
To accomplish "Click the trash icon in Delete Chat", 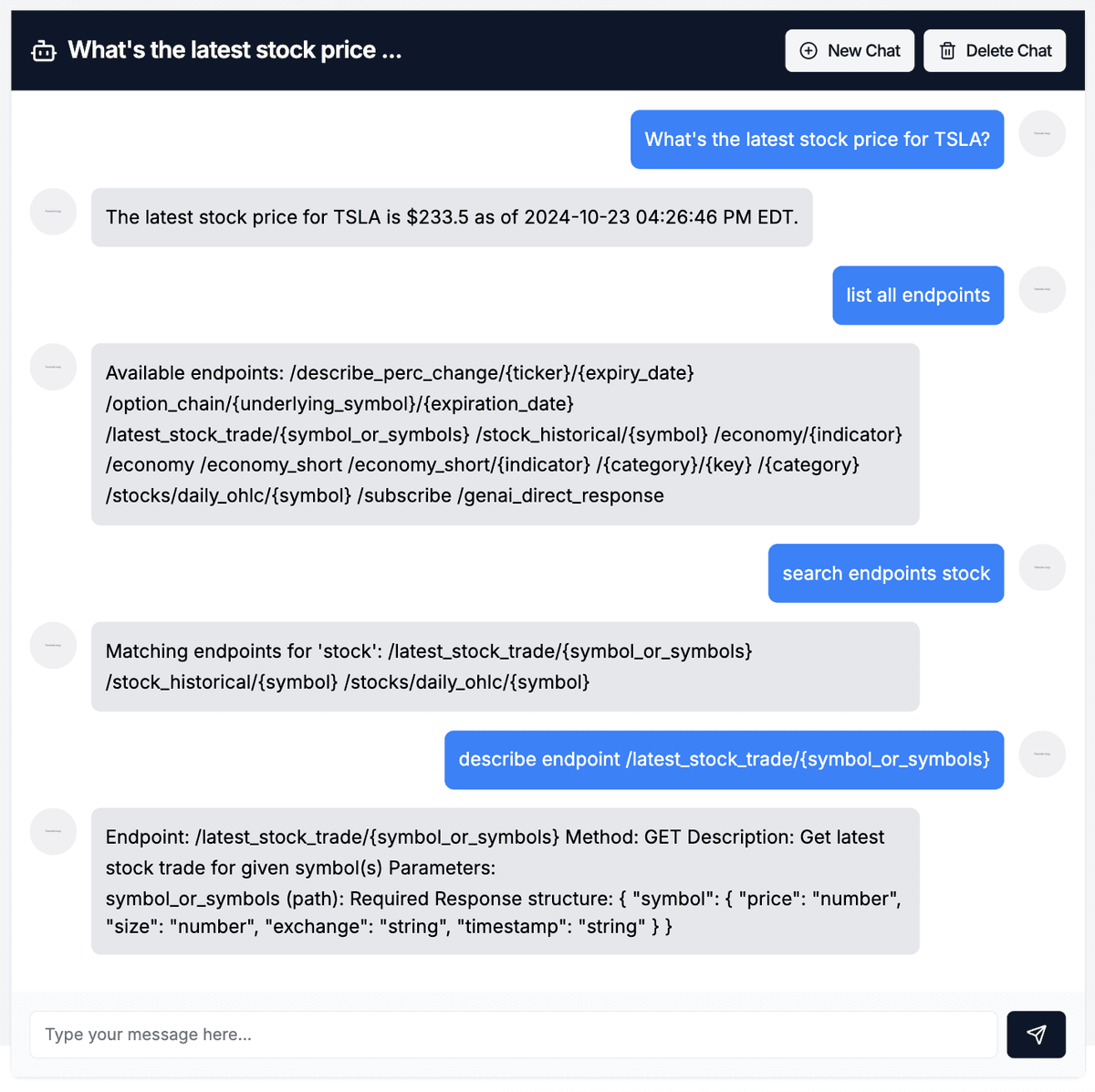I will (947, 51).
